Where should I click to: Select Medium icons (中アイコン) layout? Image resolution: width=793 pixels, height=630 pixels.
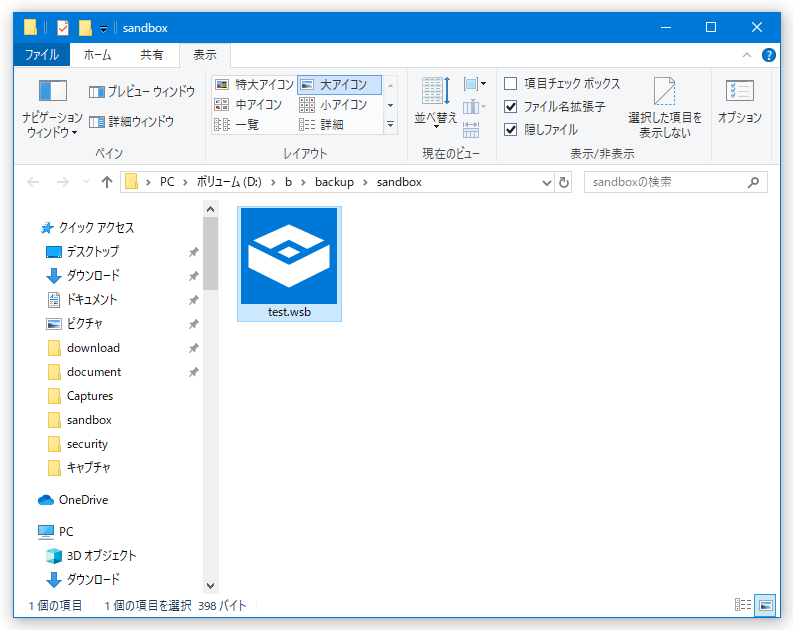[248, 105]
